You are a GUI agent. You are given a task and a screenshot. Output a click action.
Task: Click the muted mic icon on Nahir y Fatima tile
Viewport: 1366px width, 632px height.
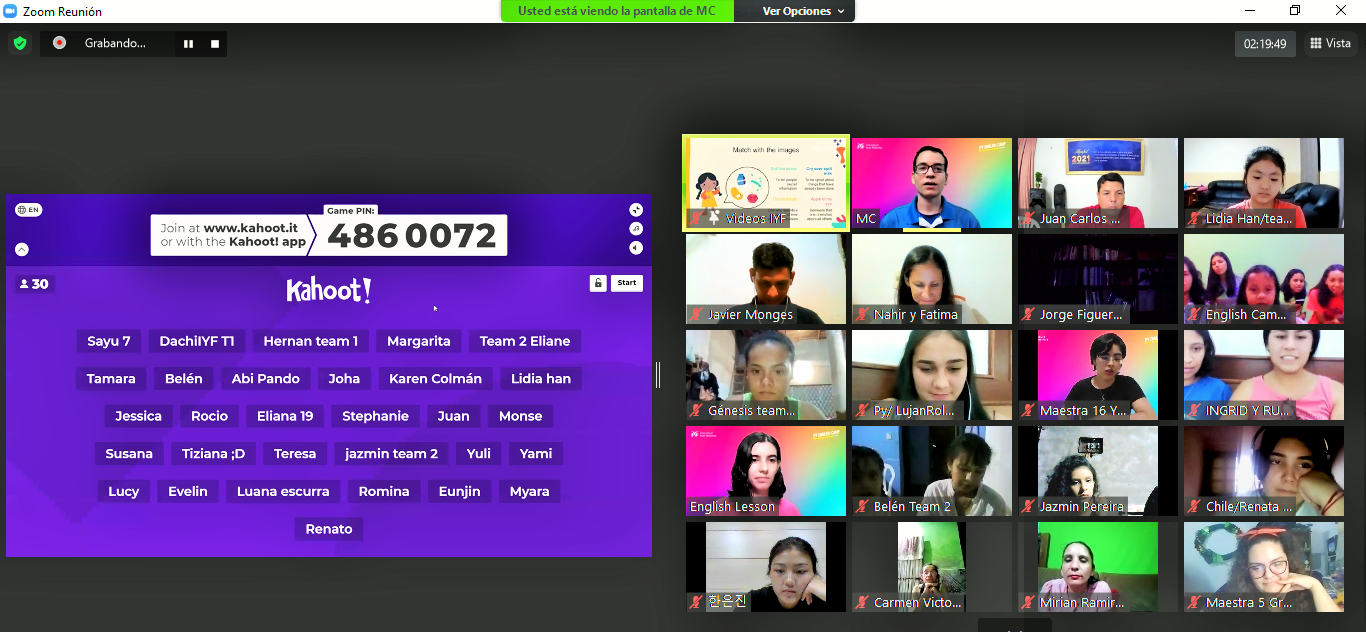point(862,314)
